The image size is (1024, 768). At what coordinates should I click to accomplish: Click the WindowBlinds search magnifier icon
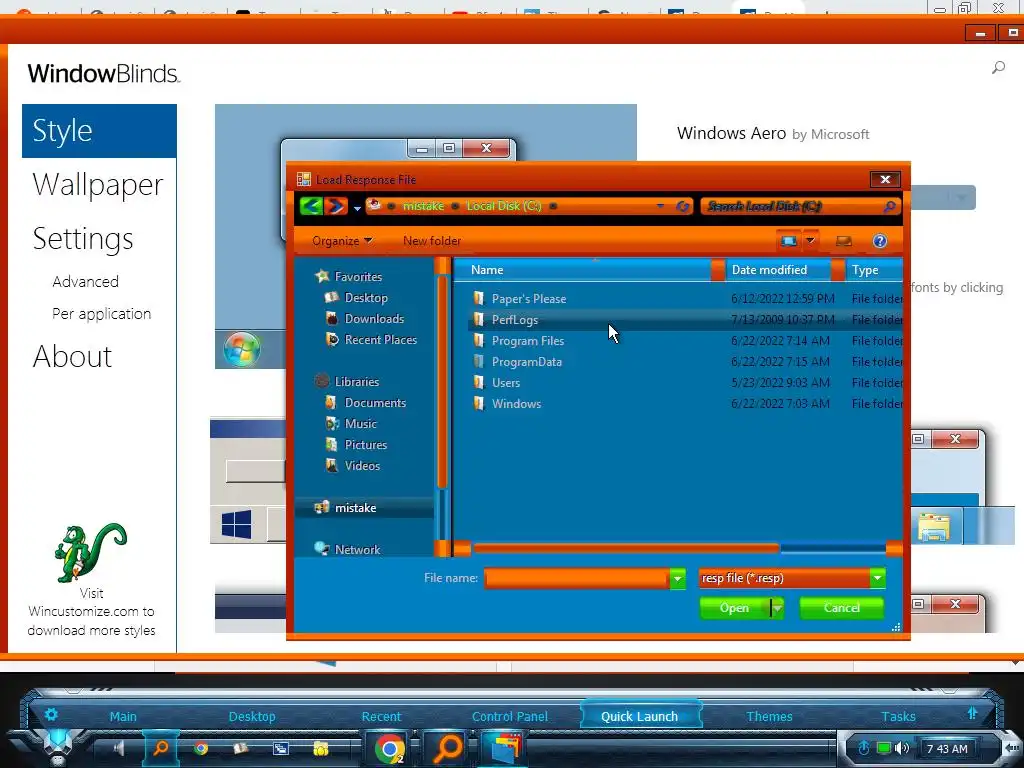point(998,67)
